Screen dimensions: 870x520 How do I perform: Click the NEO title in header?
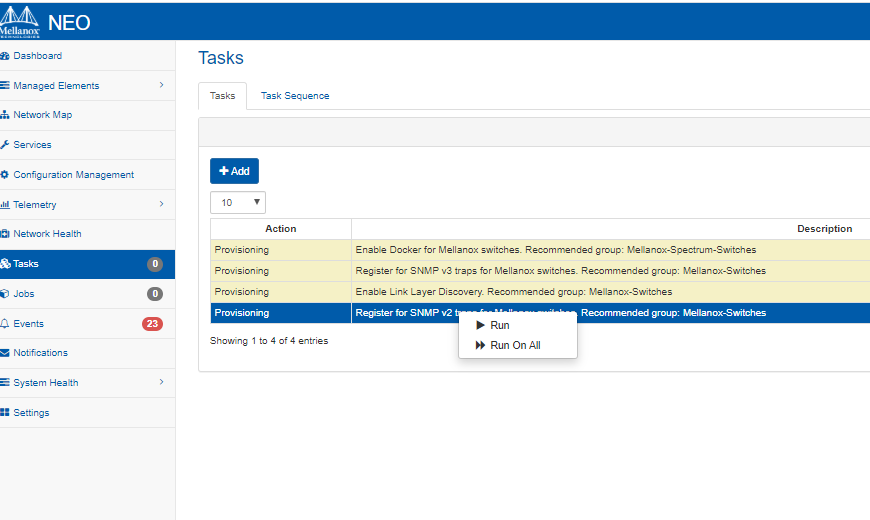[69, 23]
